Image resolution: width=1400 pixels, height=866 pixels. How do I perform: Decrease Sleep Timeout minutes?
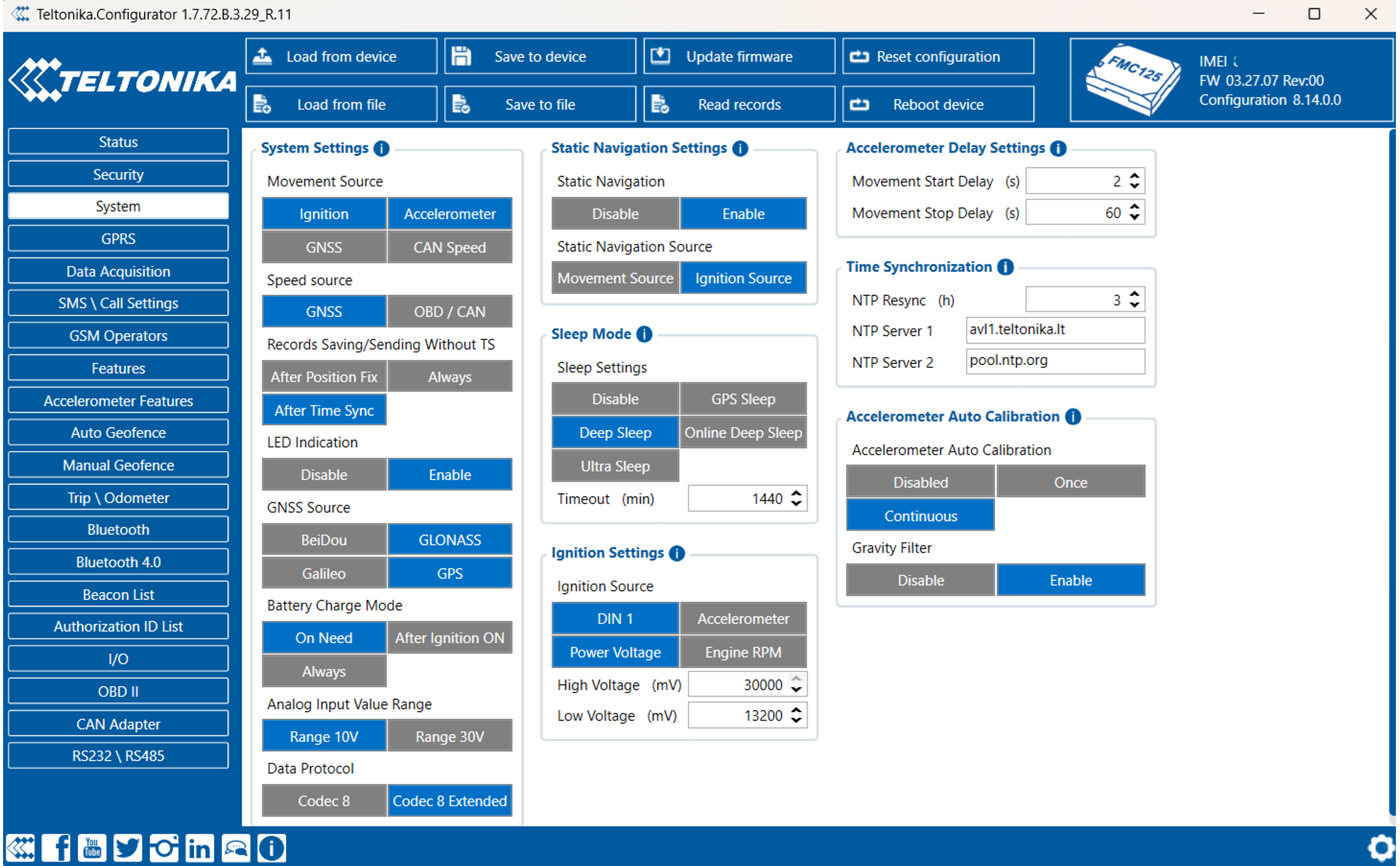tap(796, 503)
